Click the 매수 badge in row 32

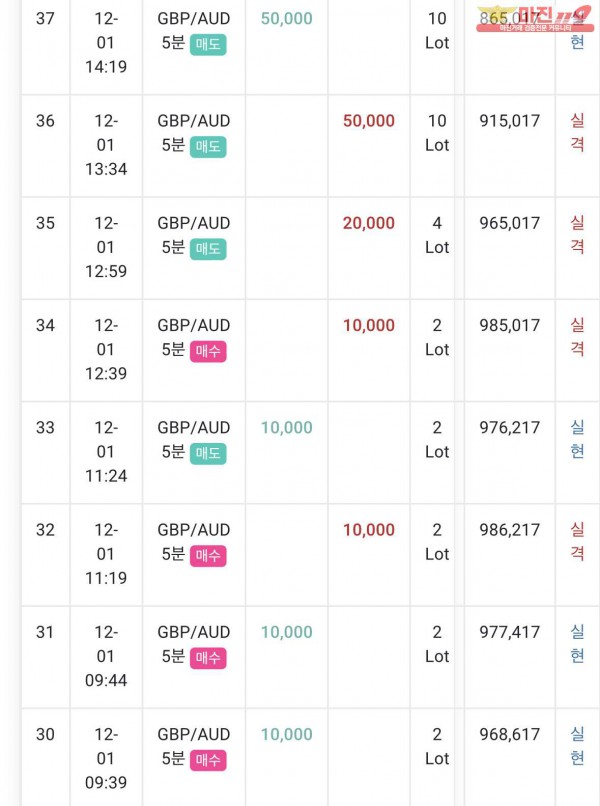click(208, 555)
